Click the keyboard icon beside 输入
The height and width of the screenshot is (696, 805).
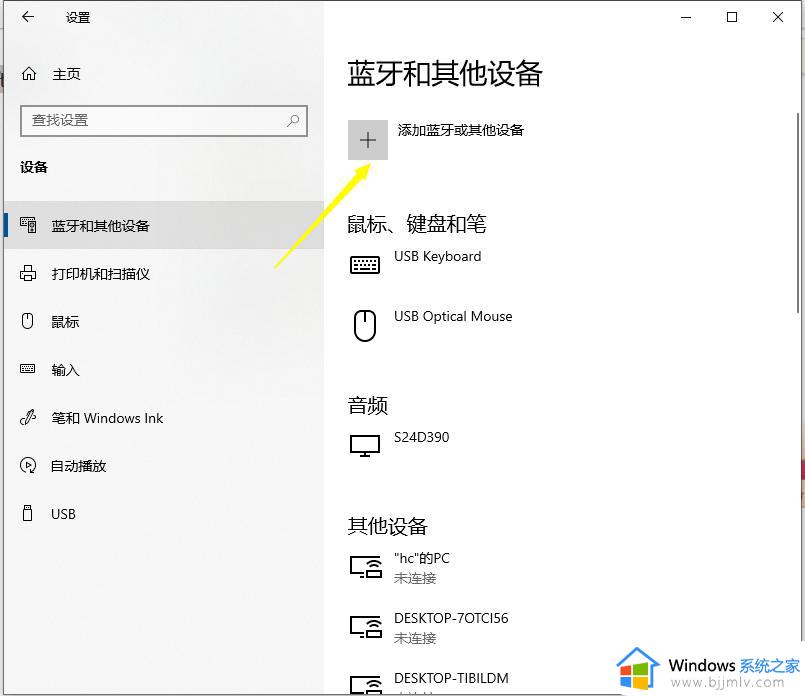coord(28,369)
